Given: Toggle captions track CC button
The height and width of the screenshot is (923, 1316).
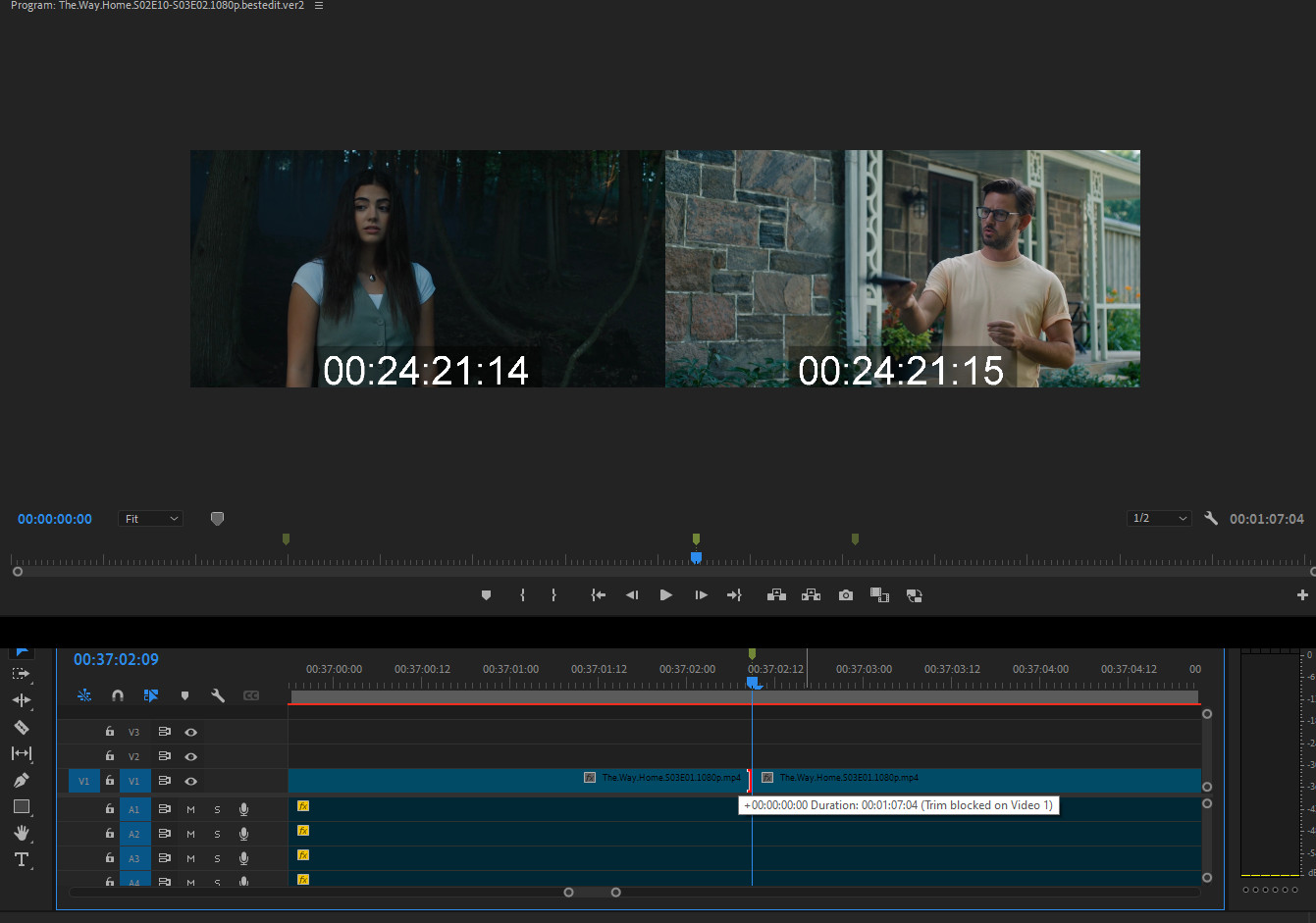Looking at the screenshot, I should 251,695.
